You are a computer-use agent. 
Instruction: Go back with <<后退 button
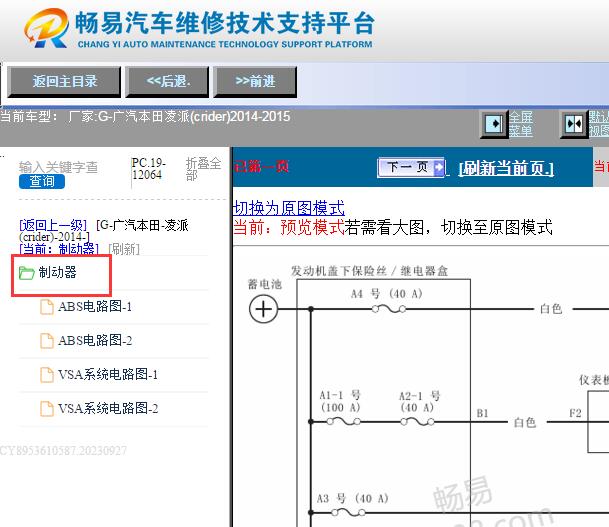pos(167,82)
